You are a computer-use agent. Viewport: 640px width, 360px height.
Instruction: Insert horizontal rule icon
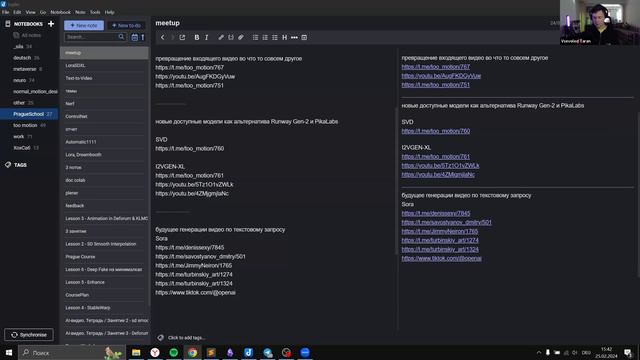(294, 37)
